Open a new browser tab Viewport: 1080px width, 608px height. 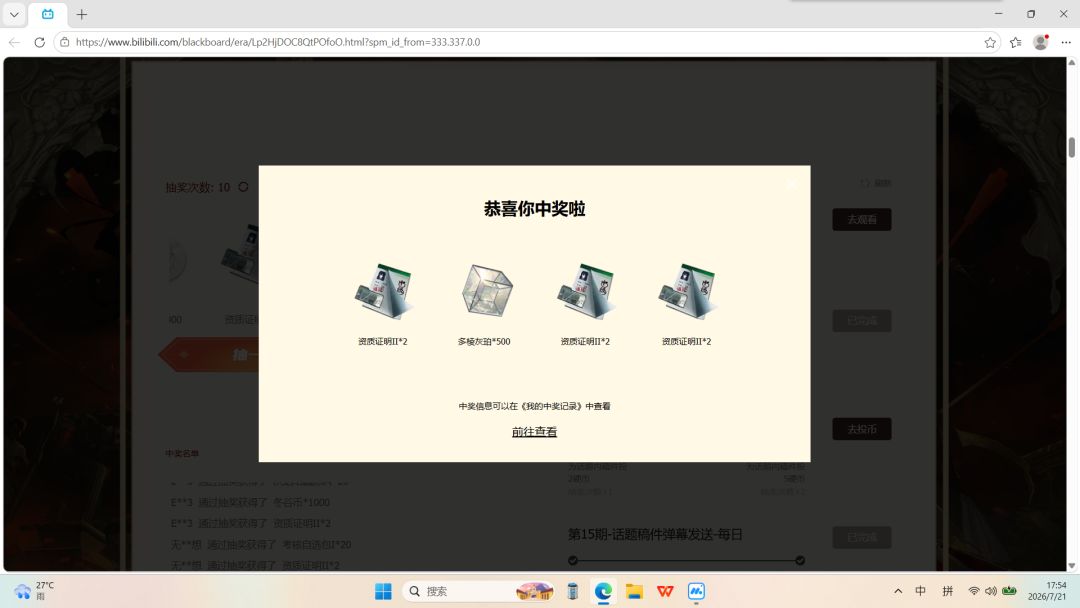tap(82, 14)
